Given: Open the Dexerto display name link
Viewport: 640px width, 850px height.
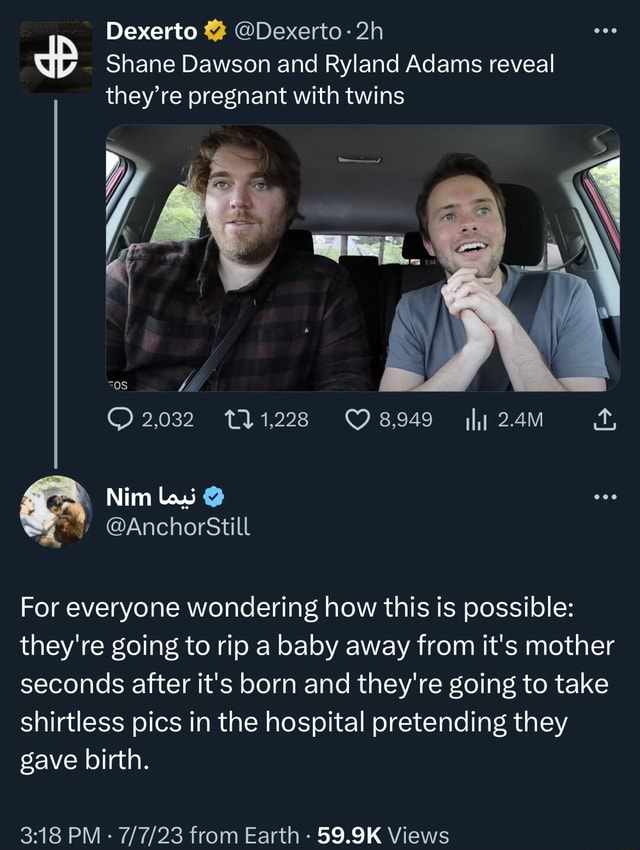Looking at the screenshot, I should [151, 32].
